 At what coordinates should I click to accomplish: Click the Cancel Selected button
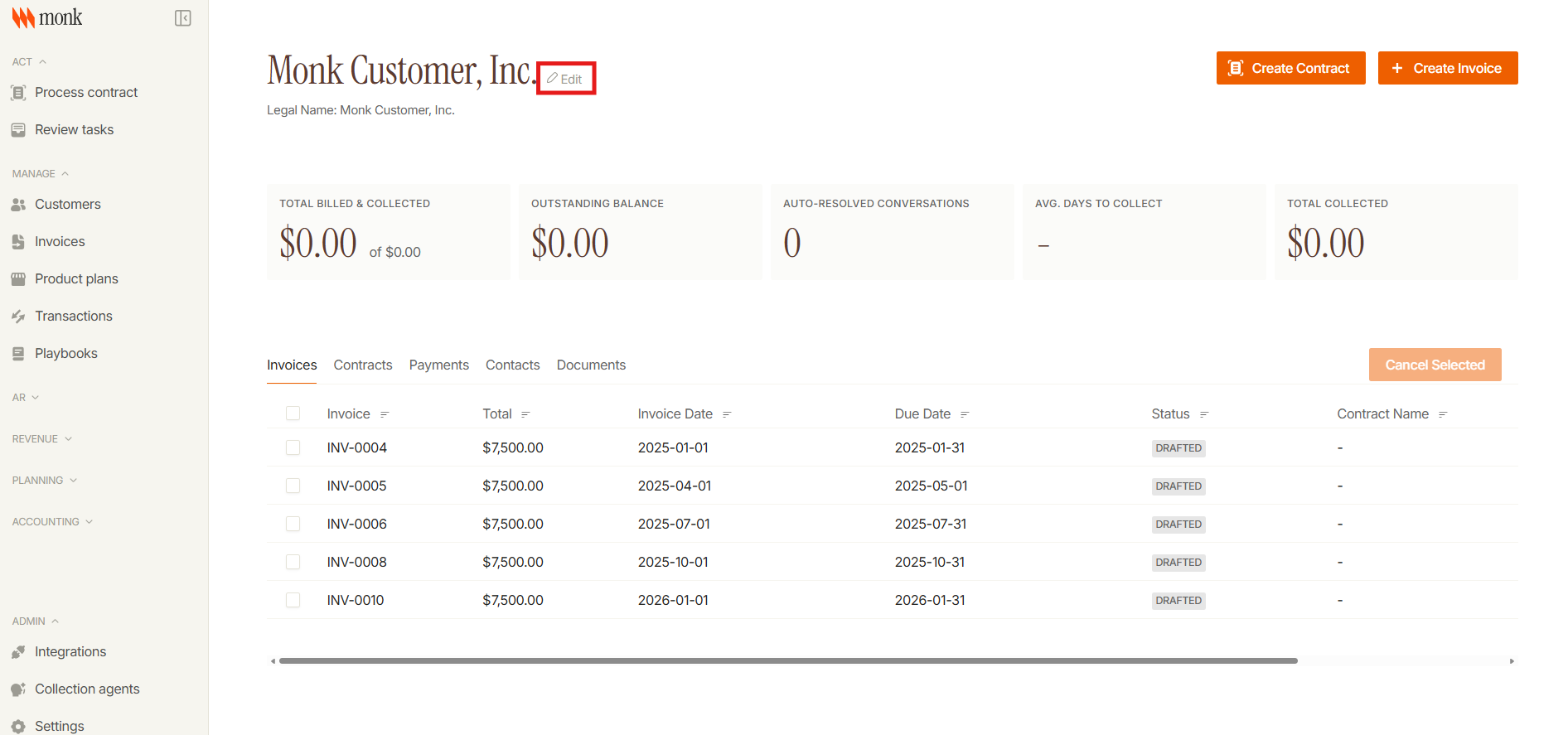click(1435, 365)
